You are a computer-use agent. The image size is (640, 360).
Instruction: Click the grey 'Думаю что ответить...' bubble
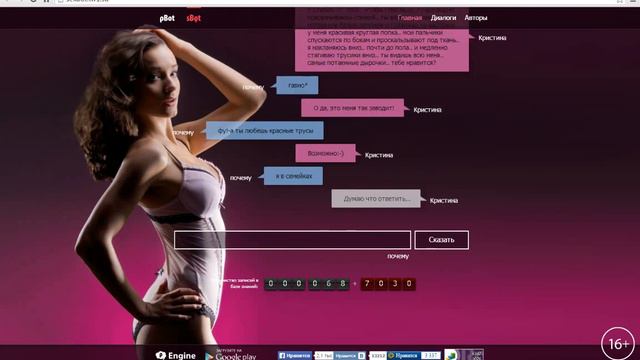click(x=376, y=199)
